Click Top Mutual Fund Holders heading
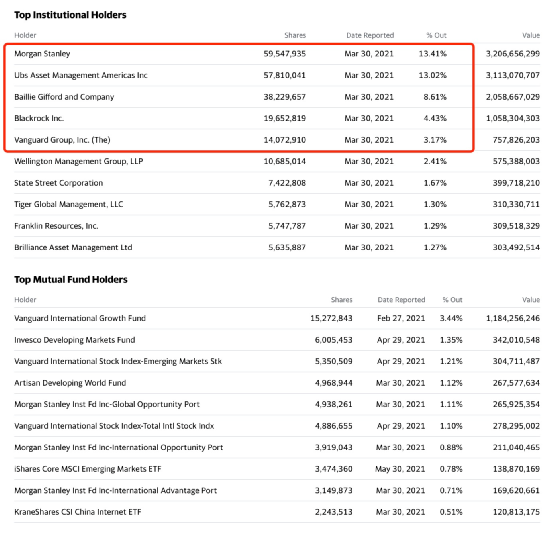554x535 pixels. click(71, 280)
